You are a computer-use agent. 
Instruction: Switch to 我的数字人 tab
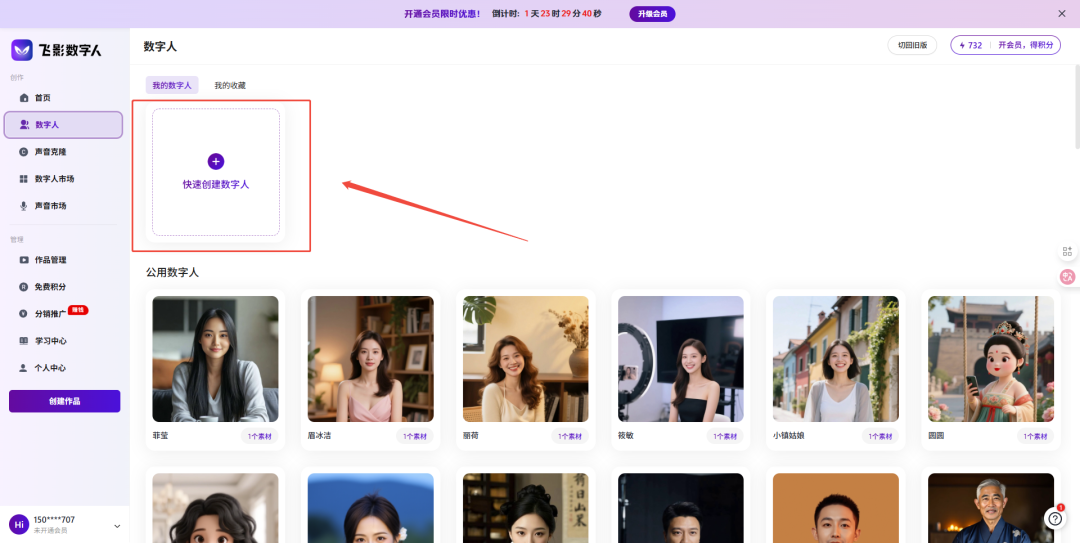[x=172, y=85]
